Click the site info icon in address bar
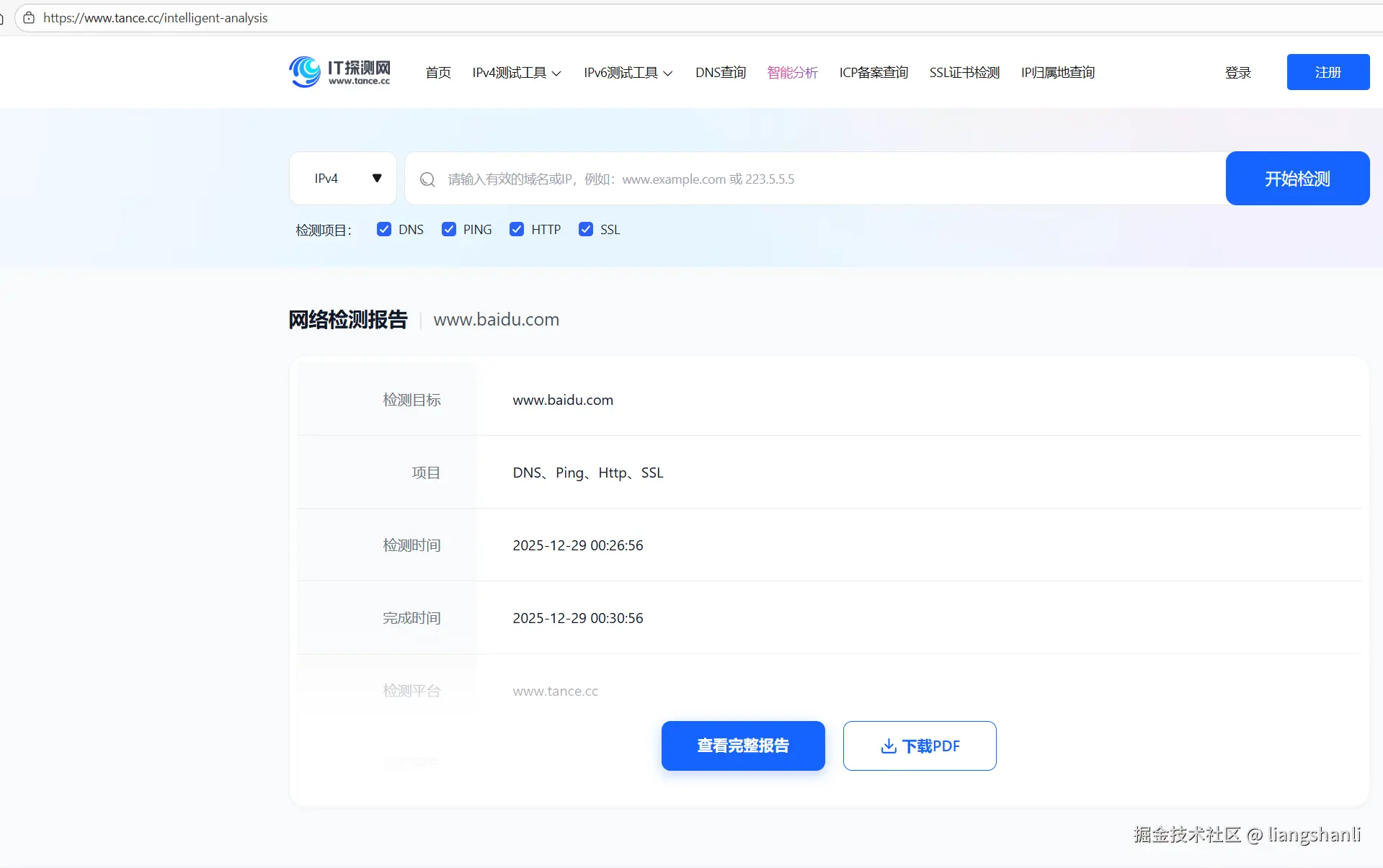The height and width of the screenshot is (868, 1383). pyautogui.click(x=29, y=17)
